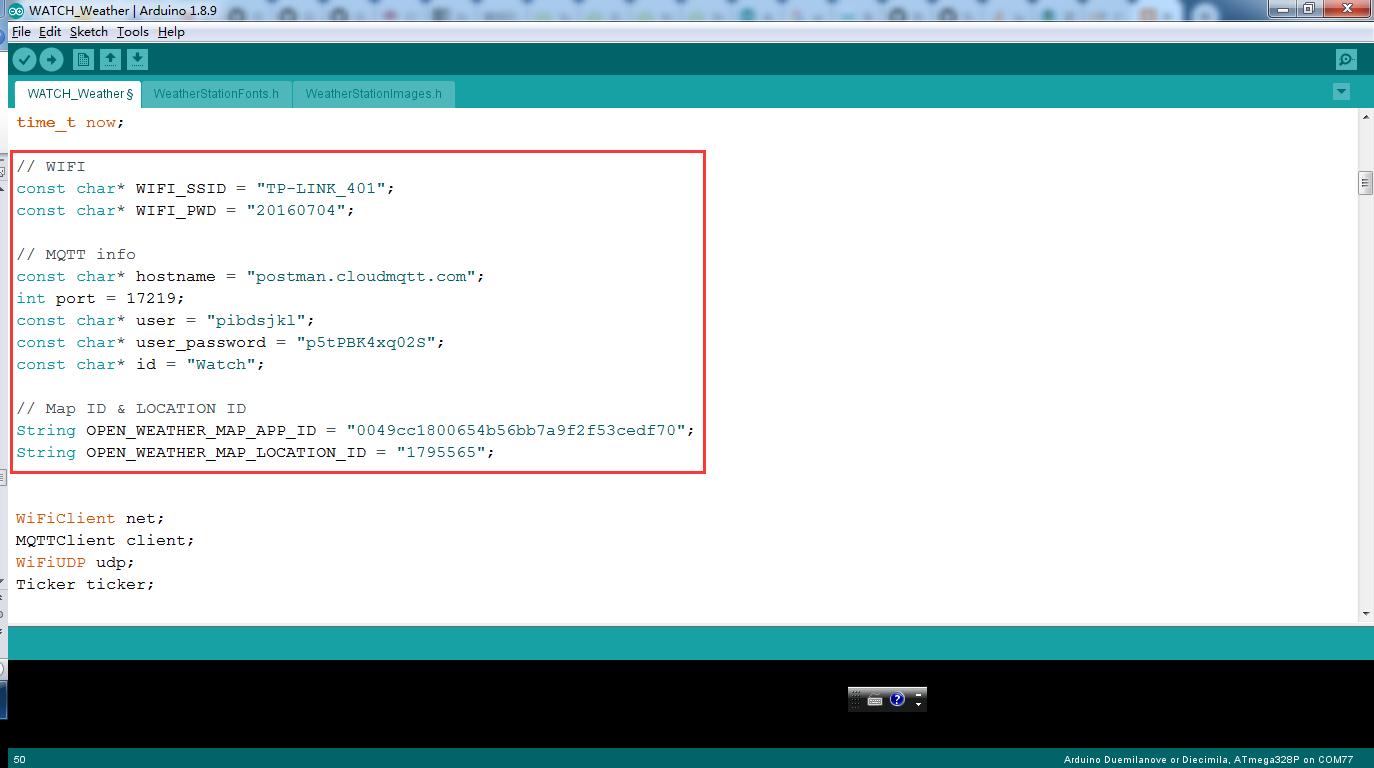Open the File menu

21,32
